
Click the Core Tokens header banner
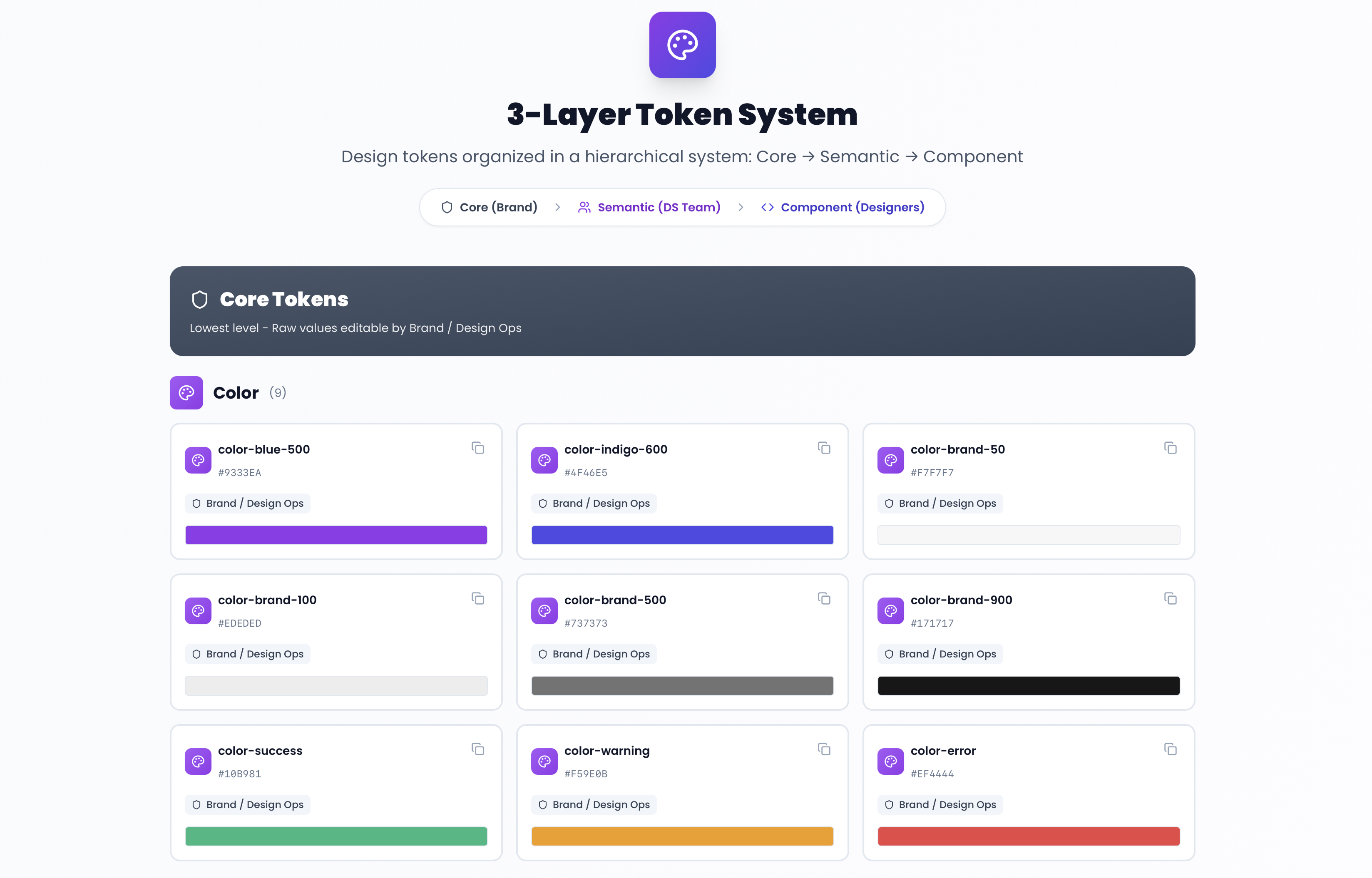pyautogui.click(x=682, y=311)
